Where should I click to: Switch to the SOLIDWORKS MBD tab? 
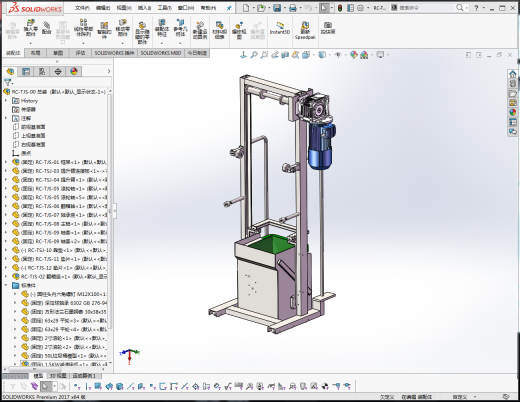click(161, 53)
